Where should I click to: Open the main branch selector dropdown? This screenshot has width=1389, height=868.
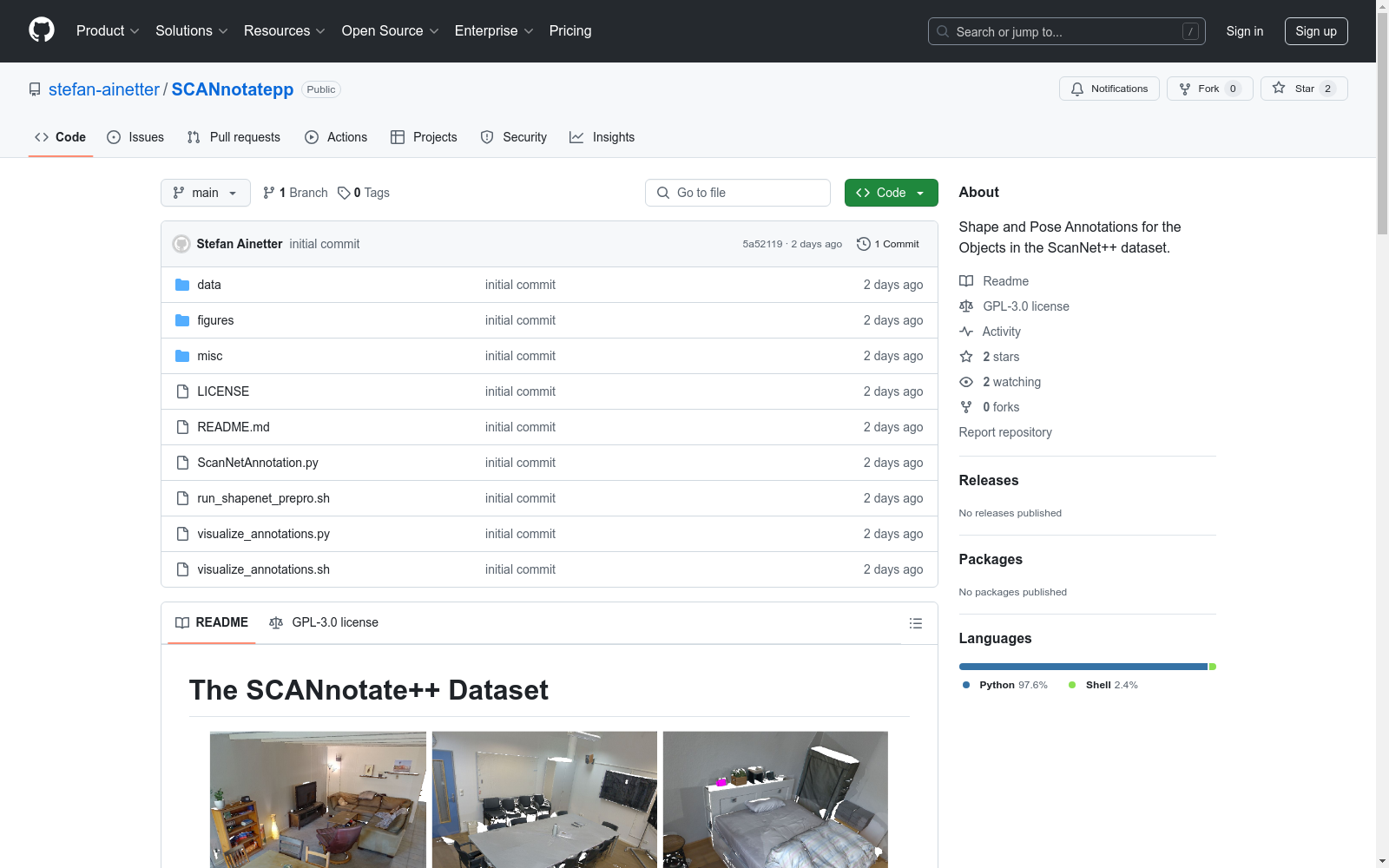point(206,193)
